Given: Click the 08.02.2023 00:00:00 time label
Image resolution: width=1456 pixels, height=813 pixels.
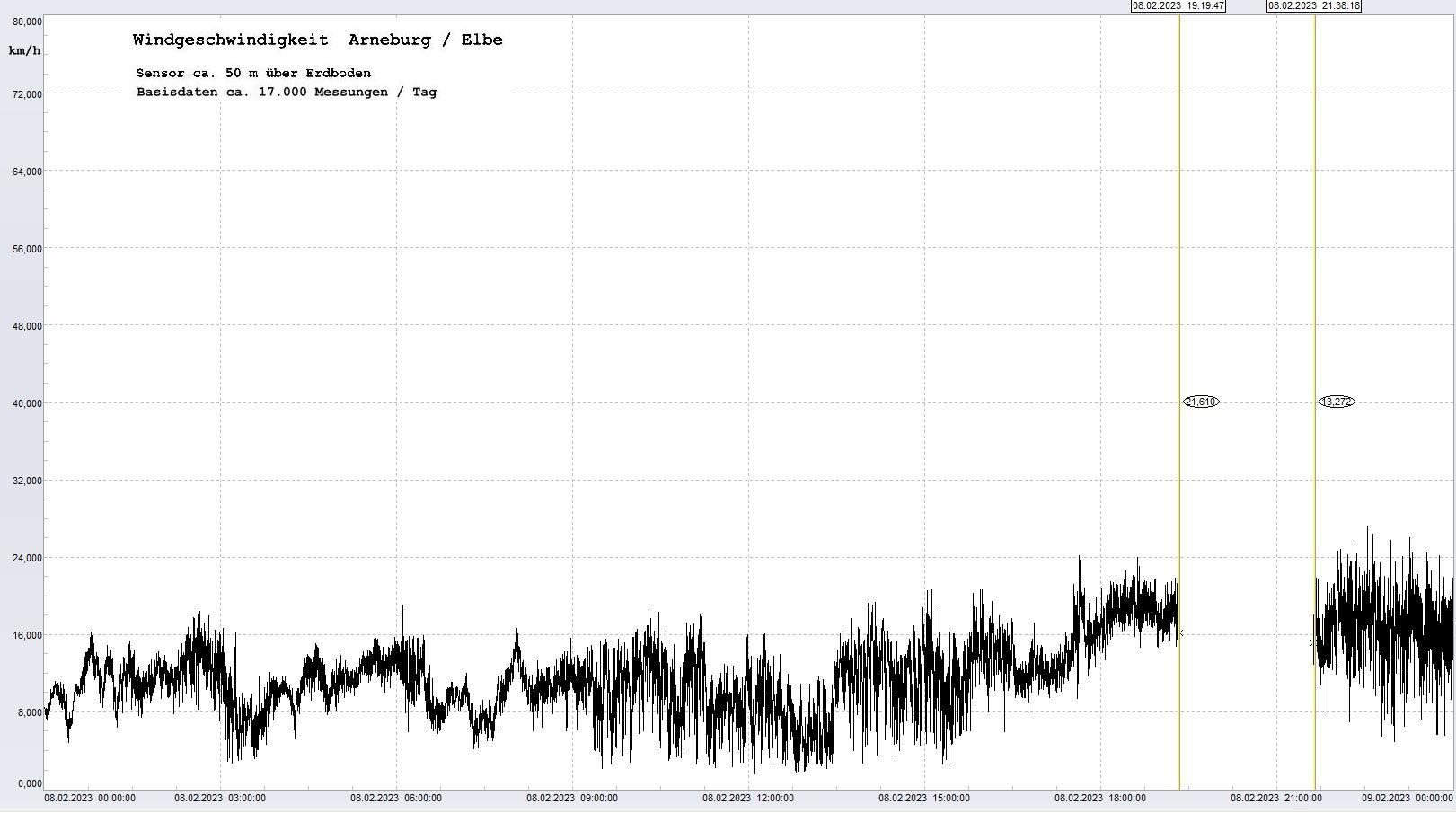Looking at the screenshot, I should tap(90, 798).
